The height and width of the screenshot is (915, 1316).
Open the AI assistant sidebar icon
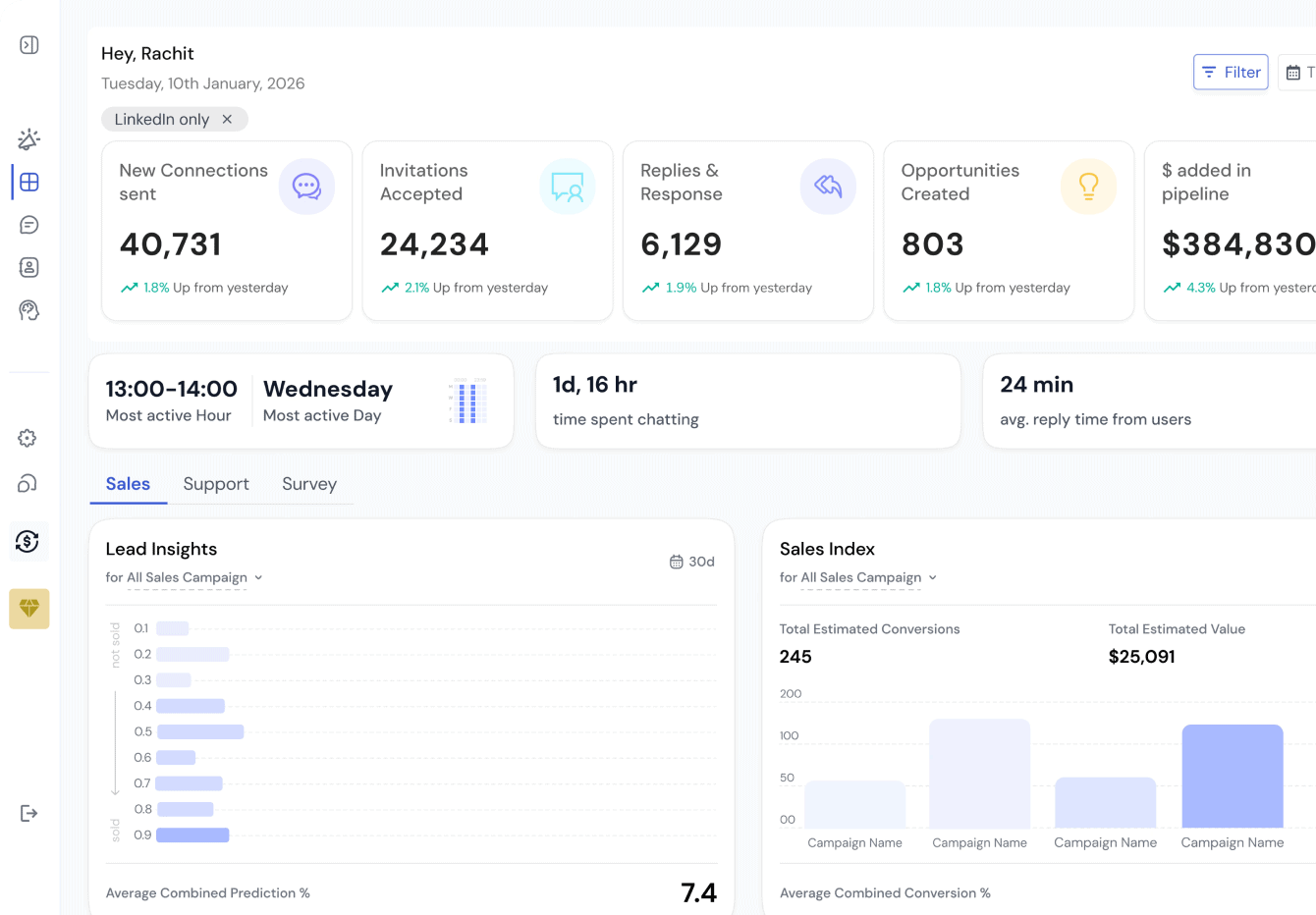click(x=28, y=309)
